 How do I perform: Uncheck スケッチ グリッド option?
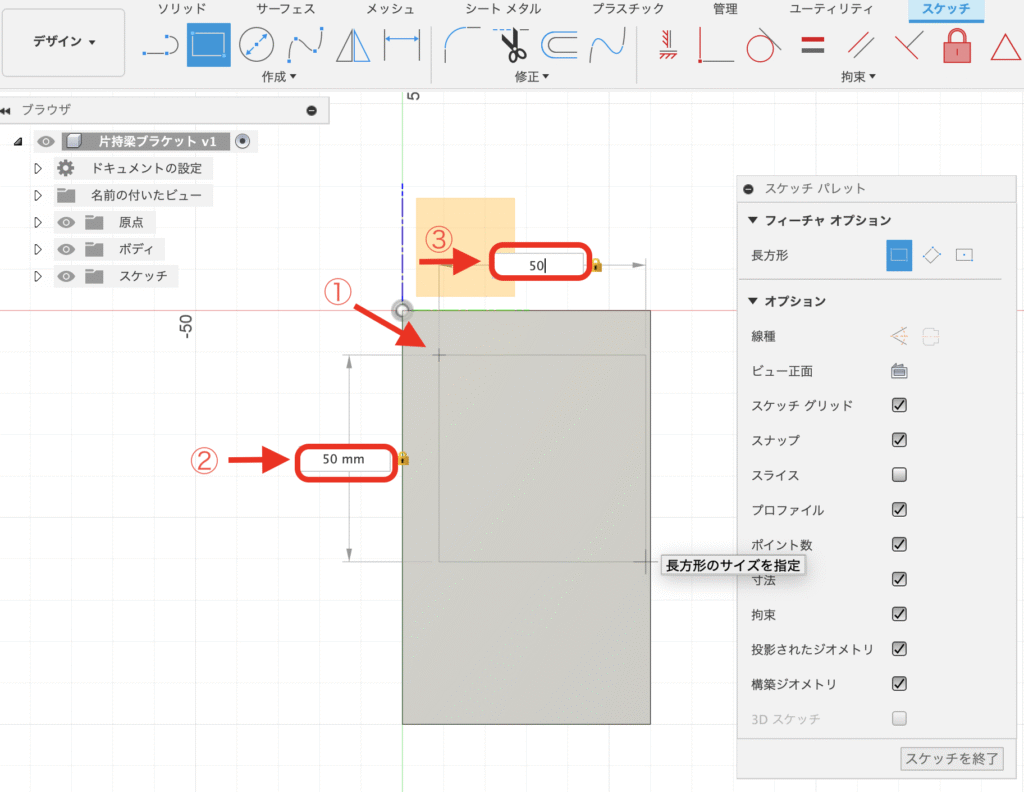(898, 405)
